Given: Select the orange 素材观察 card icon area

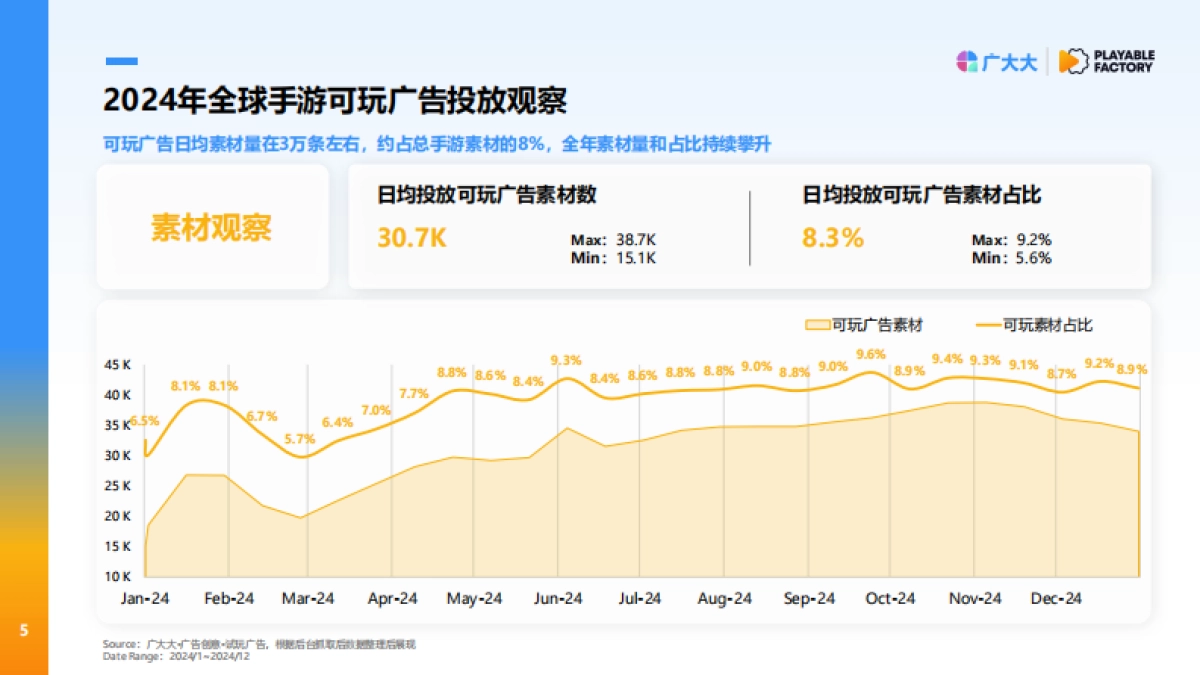Looking at the screenshot, I should pos(213,227).
